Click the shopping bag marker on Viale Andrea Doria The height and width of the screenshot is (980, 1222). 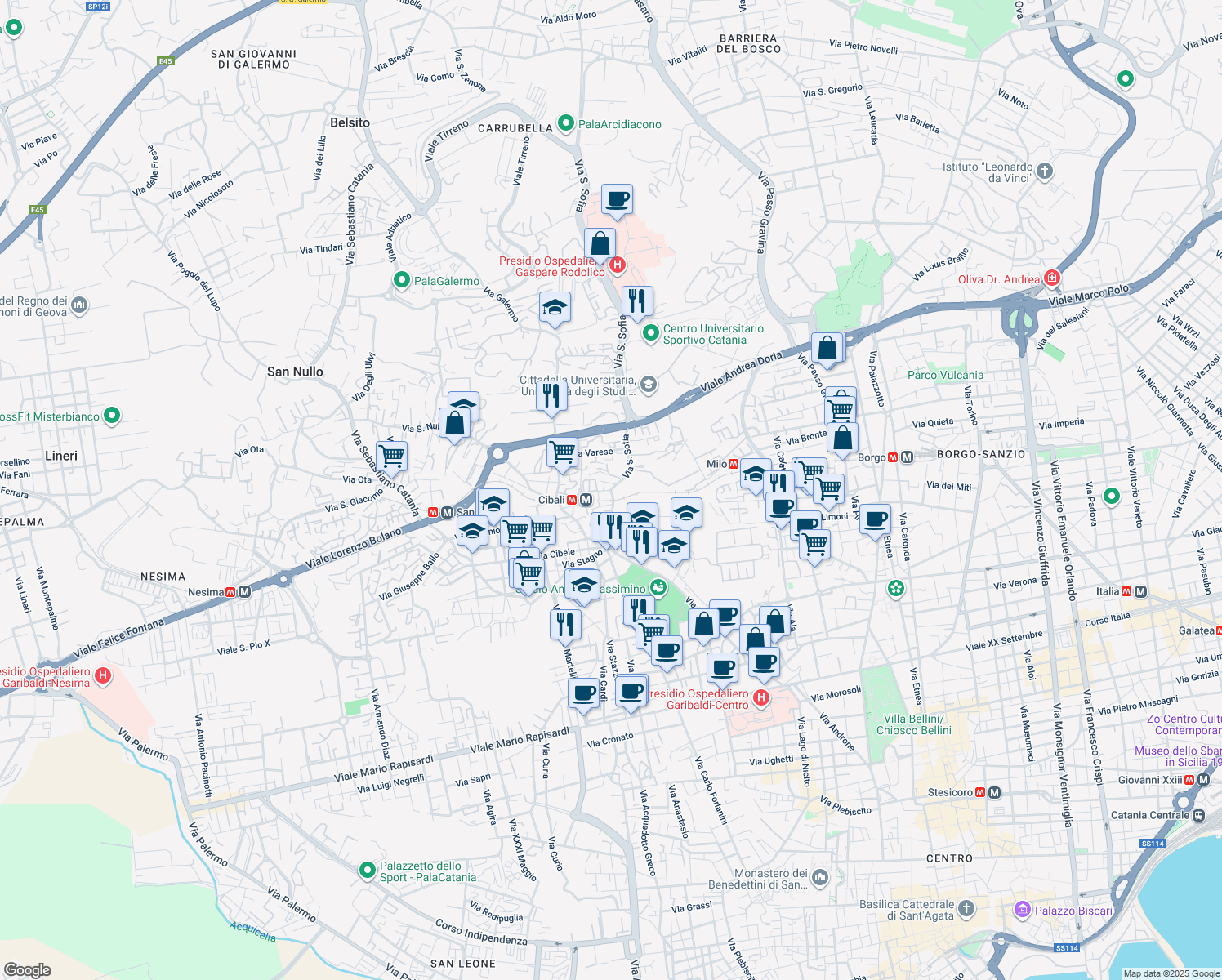(827, 349)
